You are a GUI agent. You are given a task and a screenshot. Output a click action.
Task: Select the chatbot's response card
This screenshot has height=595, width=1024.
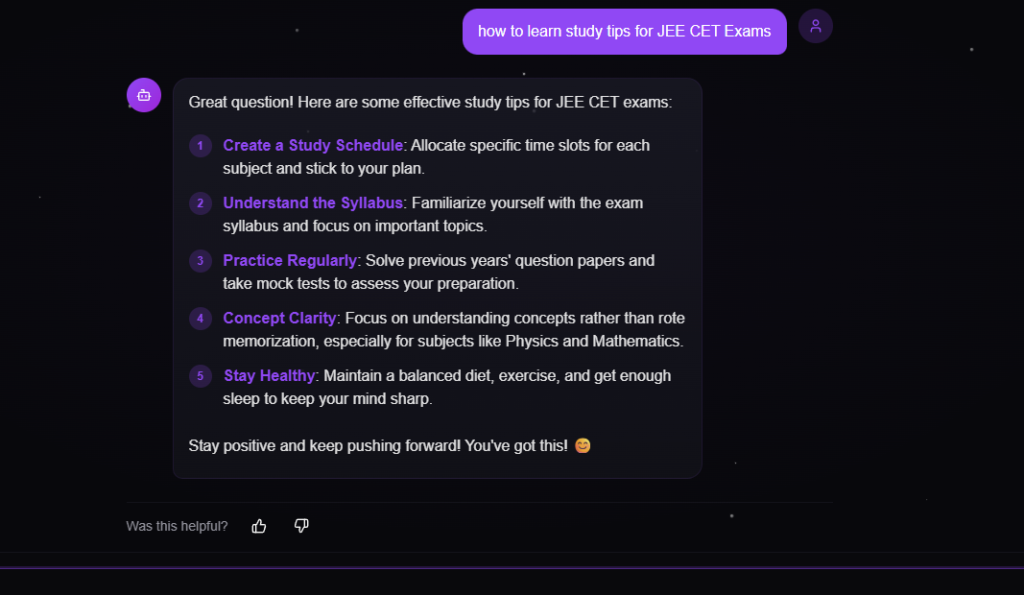(x=437, y=276)
